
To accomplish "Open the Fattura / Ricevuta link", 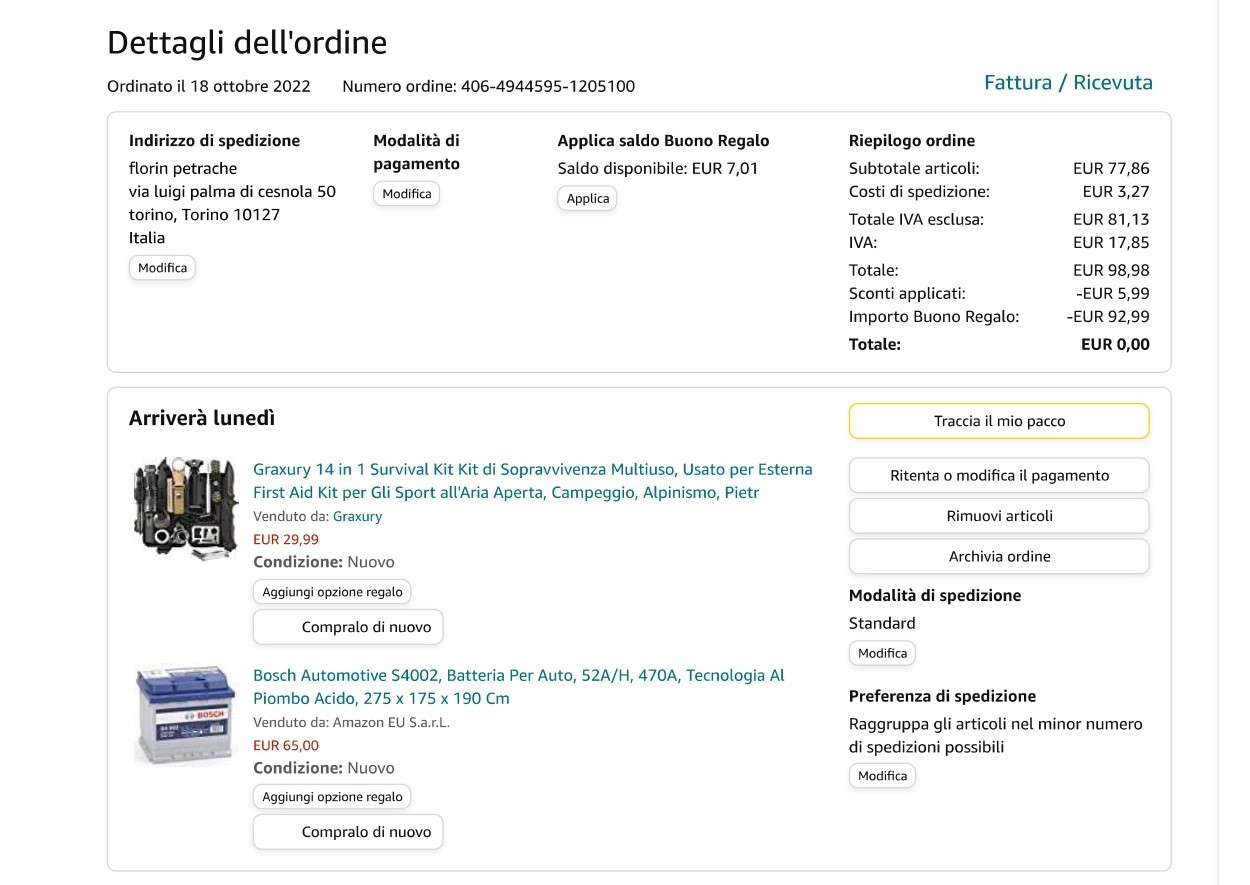I will (x=1068, y=83).
